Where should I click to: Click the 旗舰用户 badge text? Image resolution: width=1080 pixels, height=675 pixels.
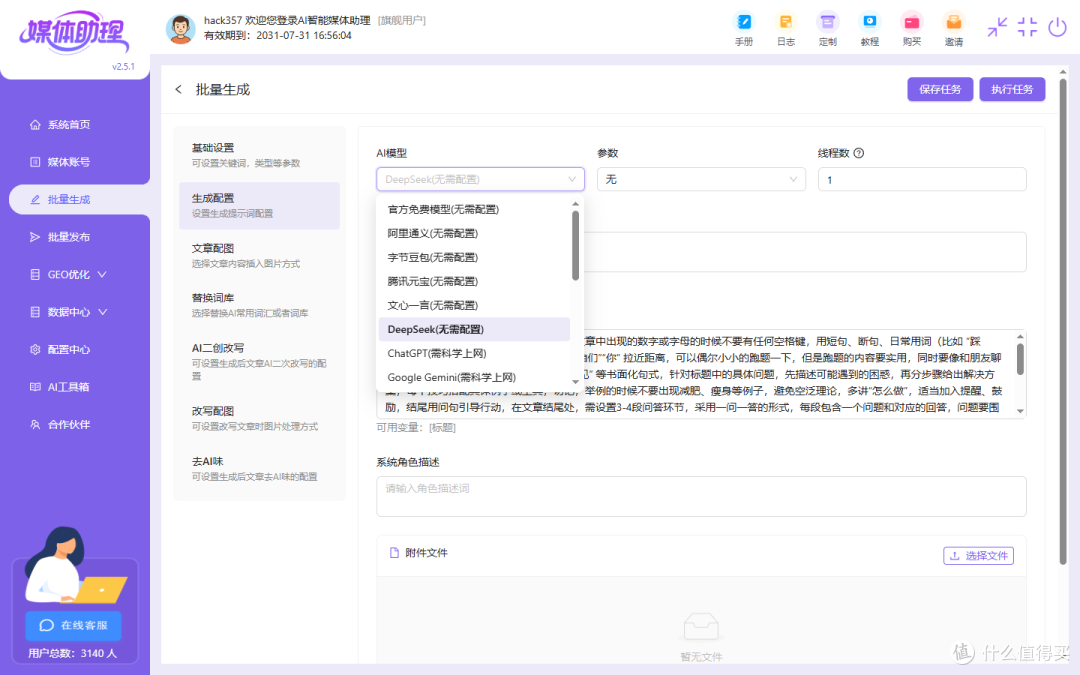(402, 21)
